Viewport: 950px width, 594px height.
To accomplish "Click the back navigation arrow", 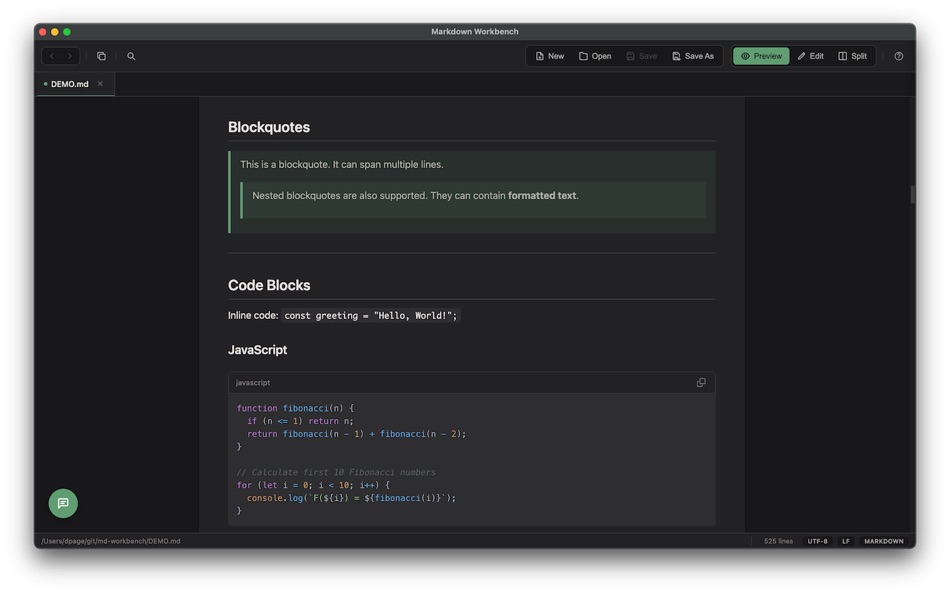I will [51, 55].
